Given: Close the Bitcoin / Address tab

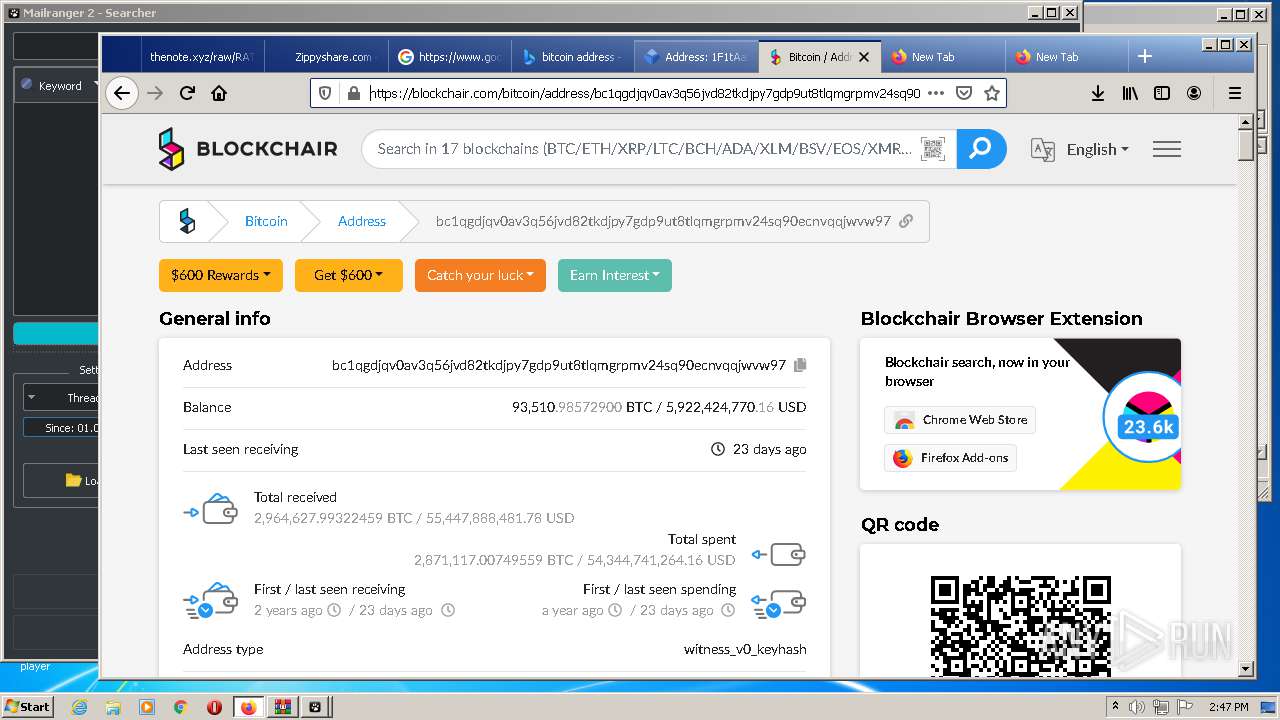Looking at the screenshot, I should tap(865, 57).
